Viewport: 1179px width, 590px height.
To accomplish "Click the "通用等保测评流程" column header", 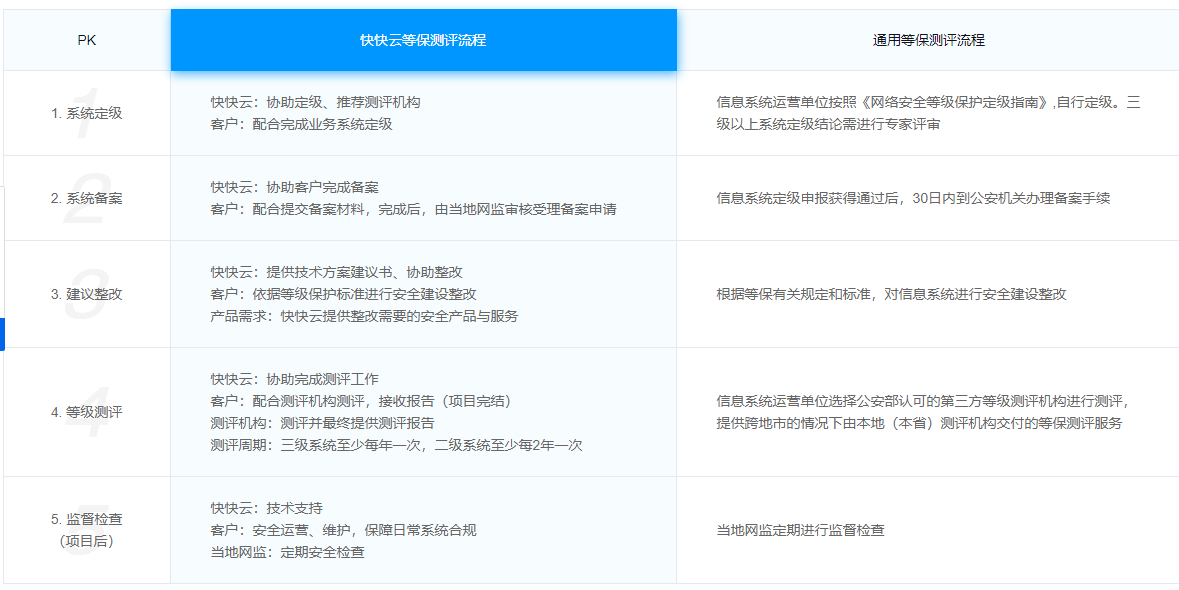I will click(x=929, y=41).
